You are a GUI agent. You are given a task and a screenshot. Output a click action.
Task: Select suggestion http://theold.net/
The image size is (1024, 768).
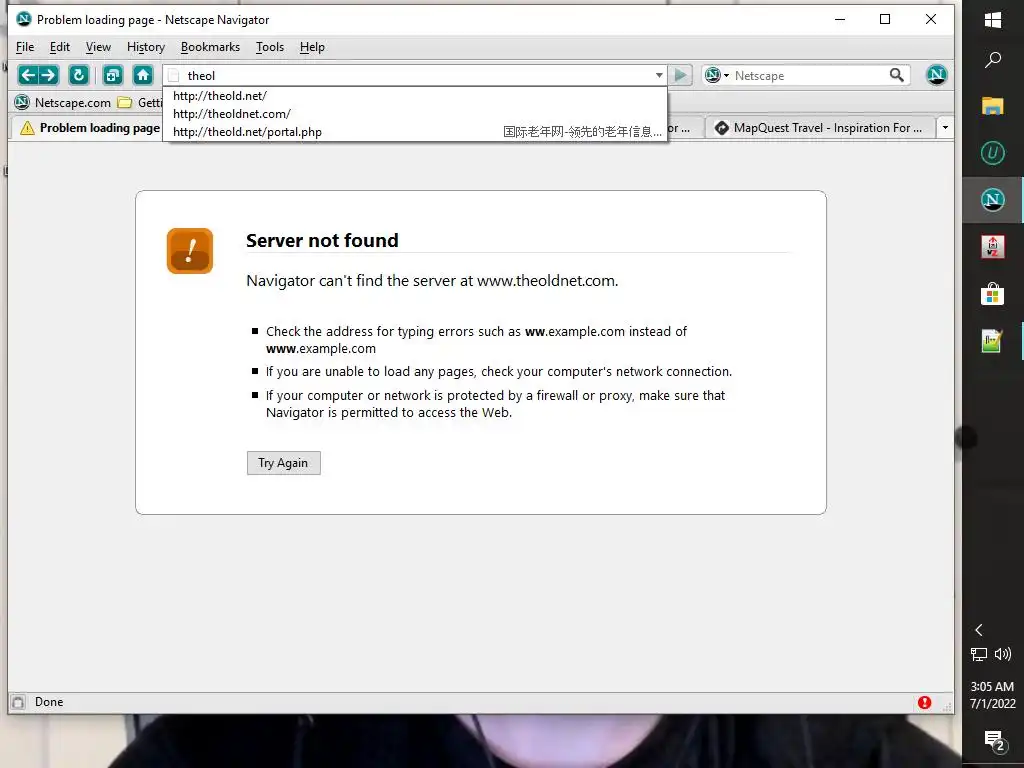tap(415, 96)
